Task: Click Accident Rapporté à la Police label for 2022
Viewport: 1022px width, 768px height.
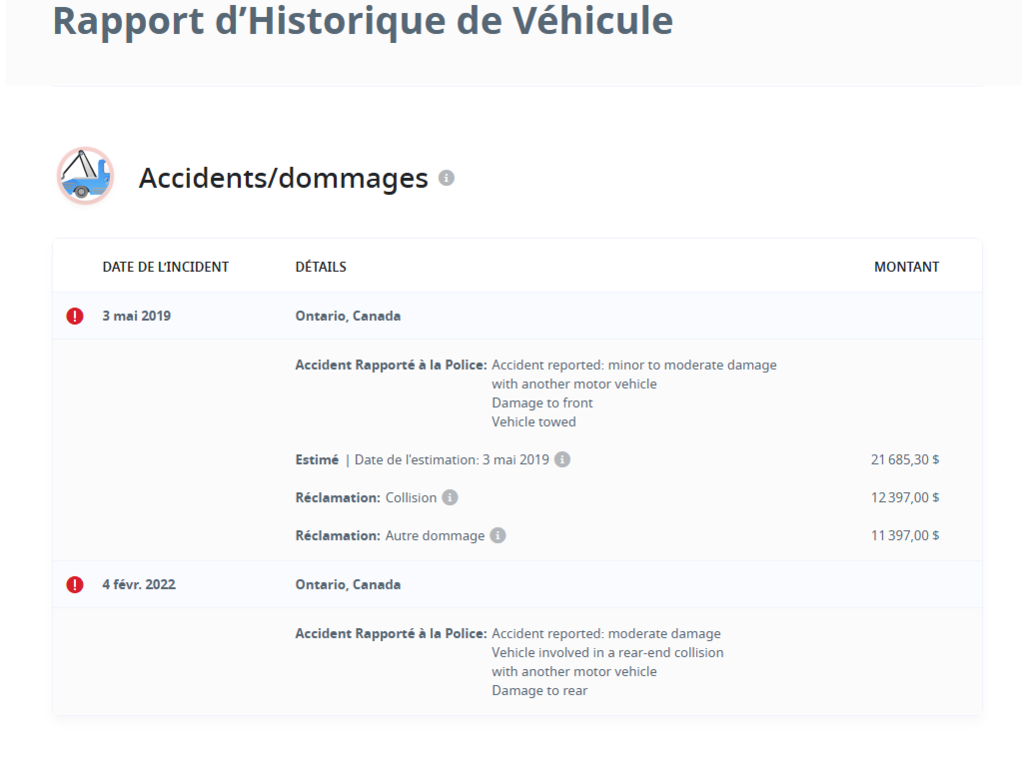Action: 391,634
